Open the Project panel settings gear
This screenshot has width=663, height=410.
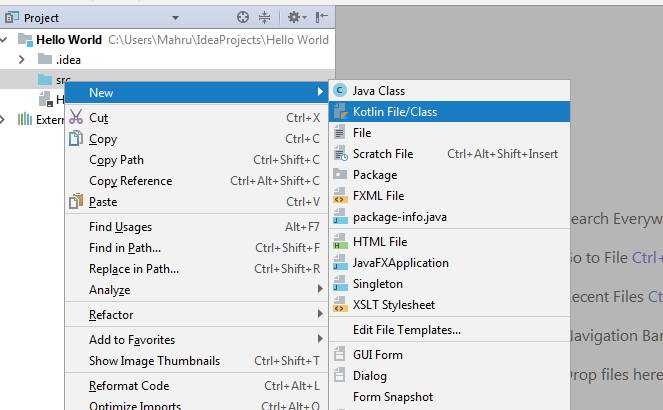295,17
